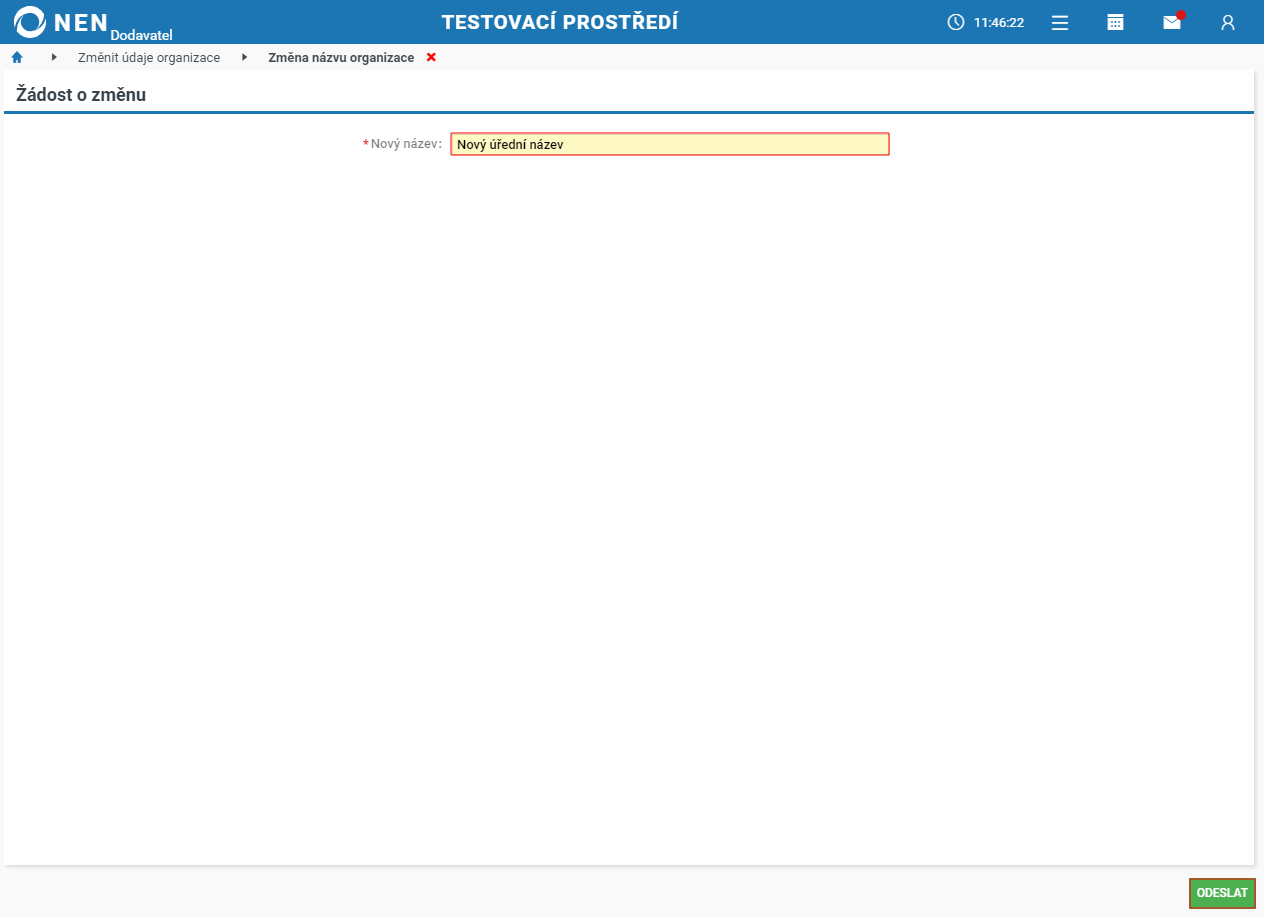The image size is (1264, 917).
Task: Open the hamburger menu icon
Action: (1060, 22)
